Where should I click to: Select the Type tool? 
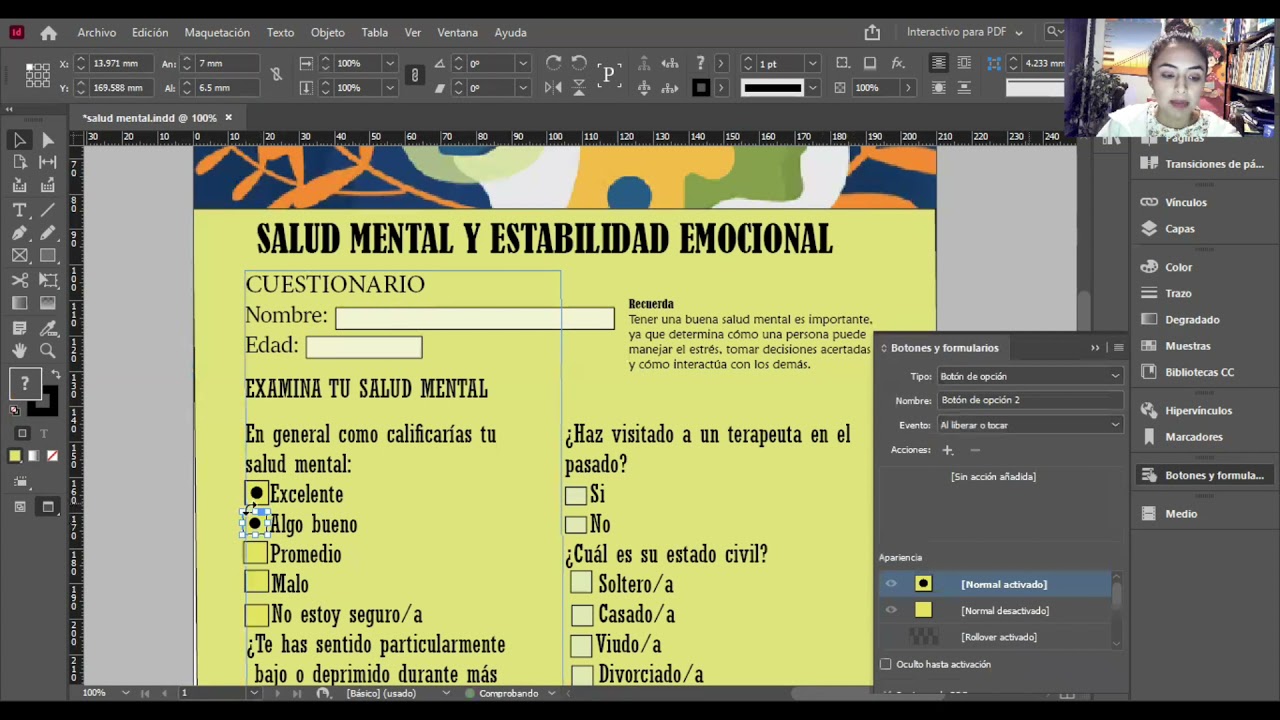pyautogui.click(x=19, y=210)
